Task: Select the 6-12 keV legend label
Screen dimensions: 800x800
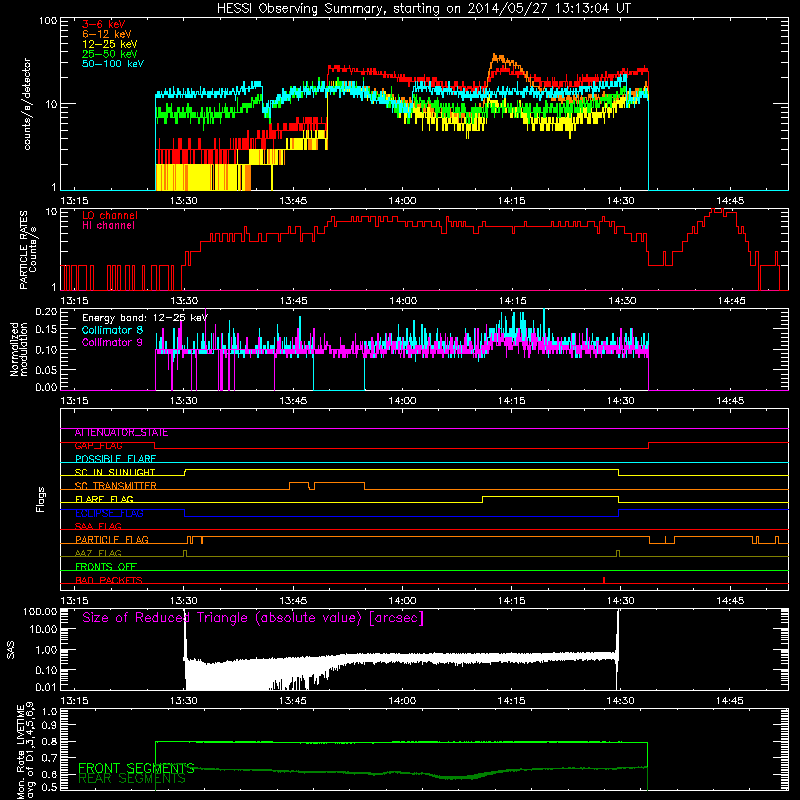Action: click(107, 34)
